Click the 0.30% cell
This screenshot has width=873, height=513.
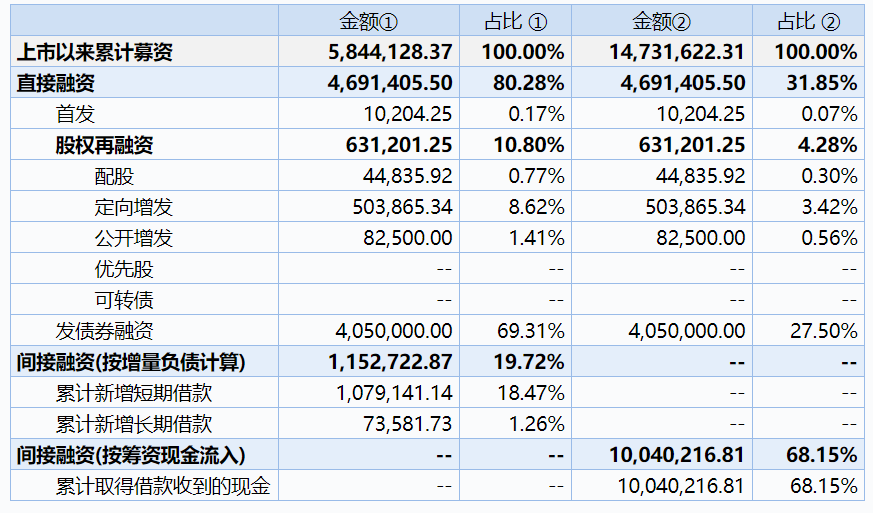pyautogui.click(x=830, y=177)
